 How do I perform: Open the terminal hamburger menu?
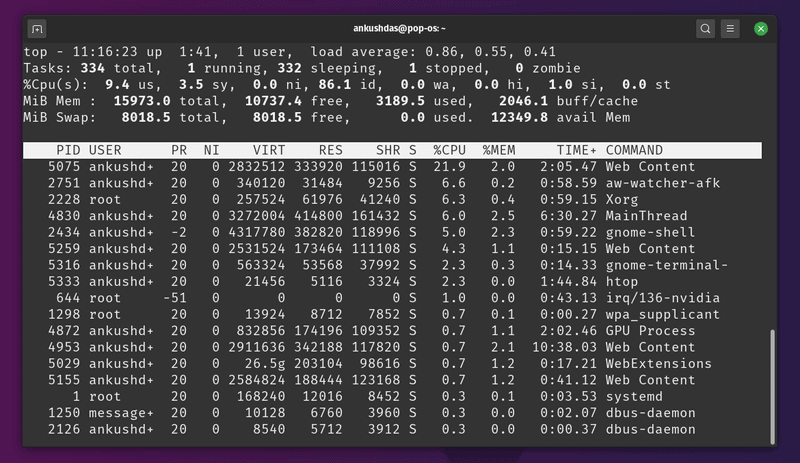pos(731,29)
